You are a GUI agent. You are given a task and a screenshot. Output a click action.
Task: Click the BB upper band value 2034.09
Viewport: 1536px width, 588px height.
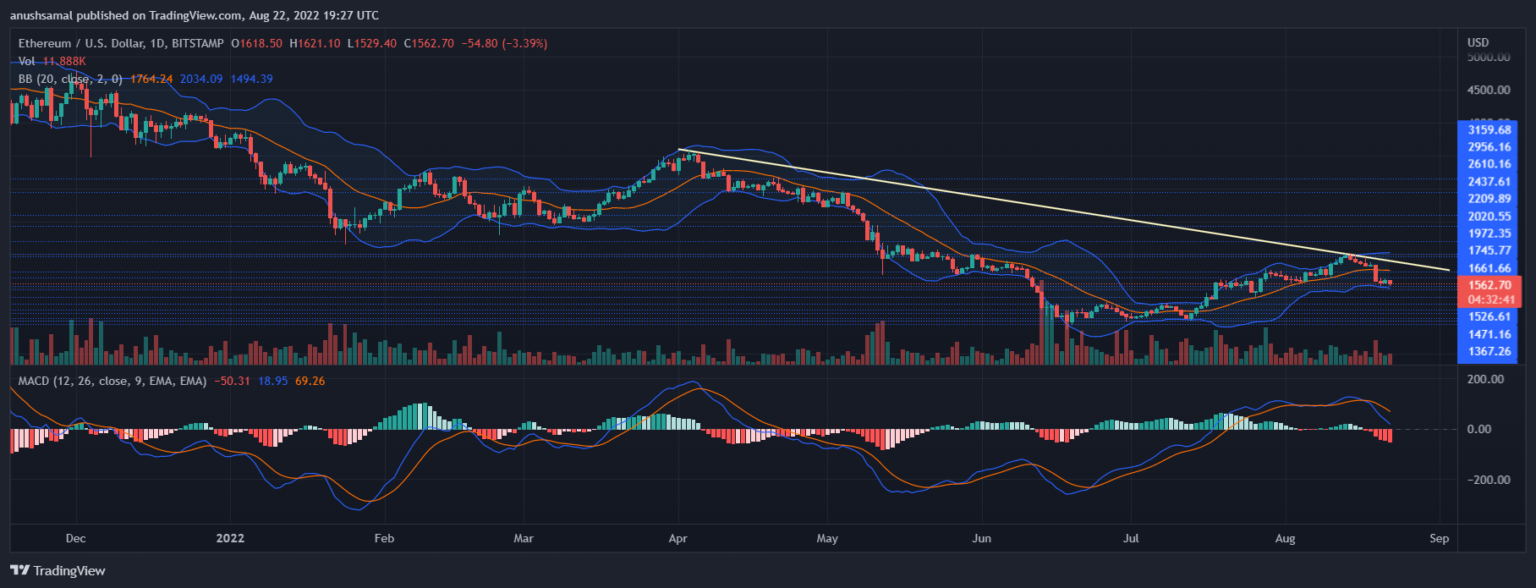pyautogui.click(x=201, y=79)
